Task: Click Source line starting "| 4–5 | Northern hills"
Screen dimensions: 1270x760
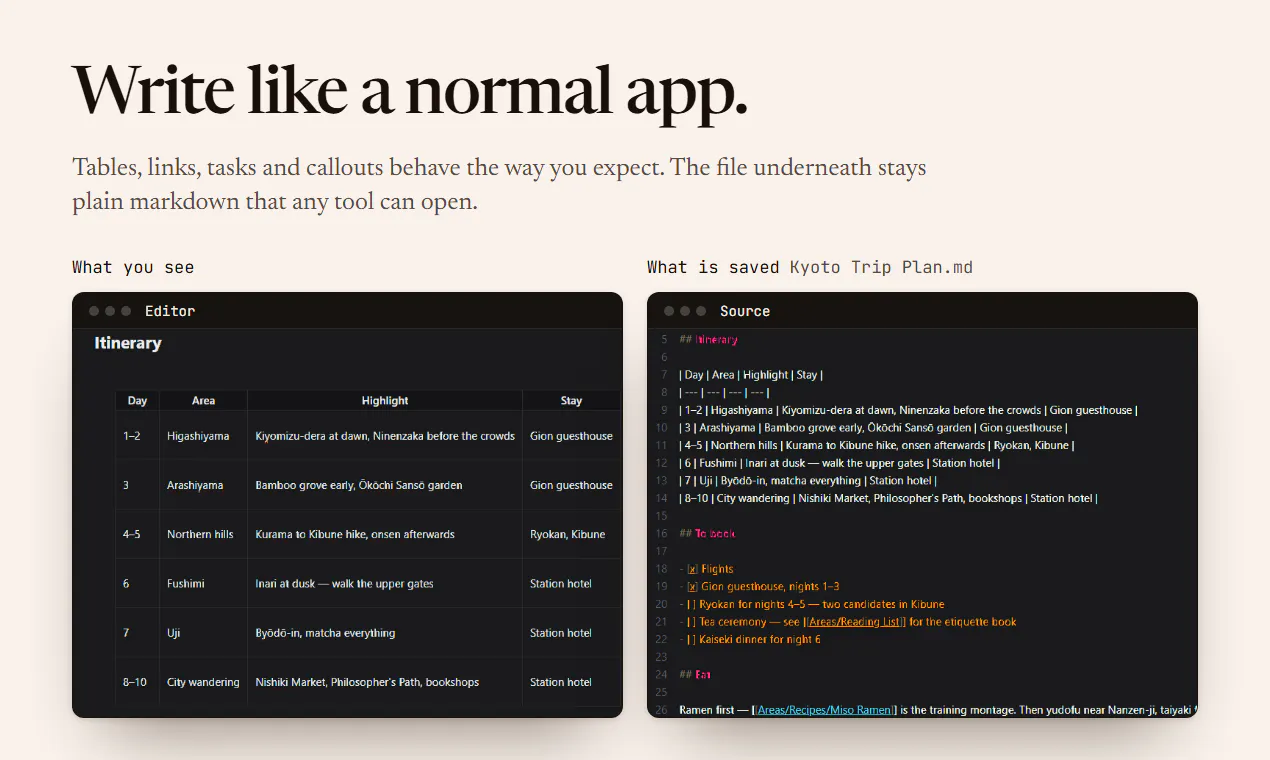Action: pos(877,445)
